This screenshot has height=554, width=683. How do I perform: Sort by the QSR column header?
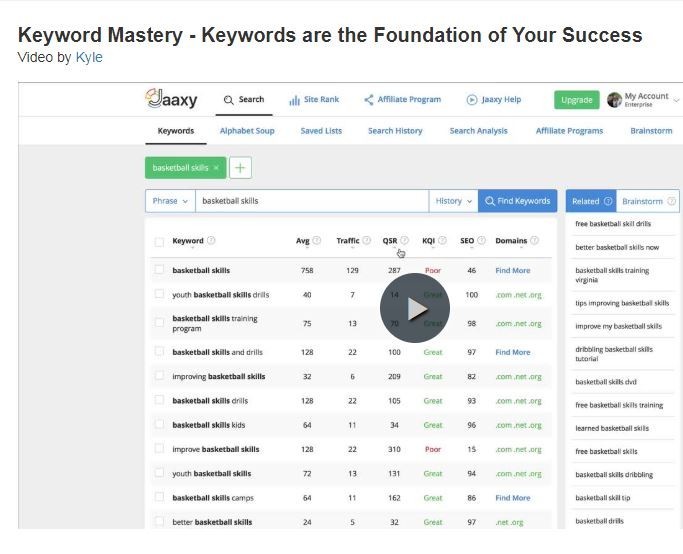click(x=390, y=240)
